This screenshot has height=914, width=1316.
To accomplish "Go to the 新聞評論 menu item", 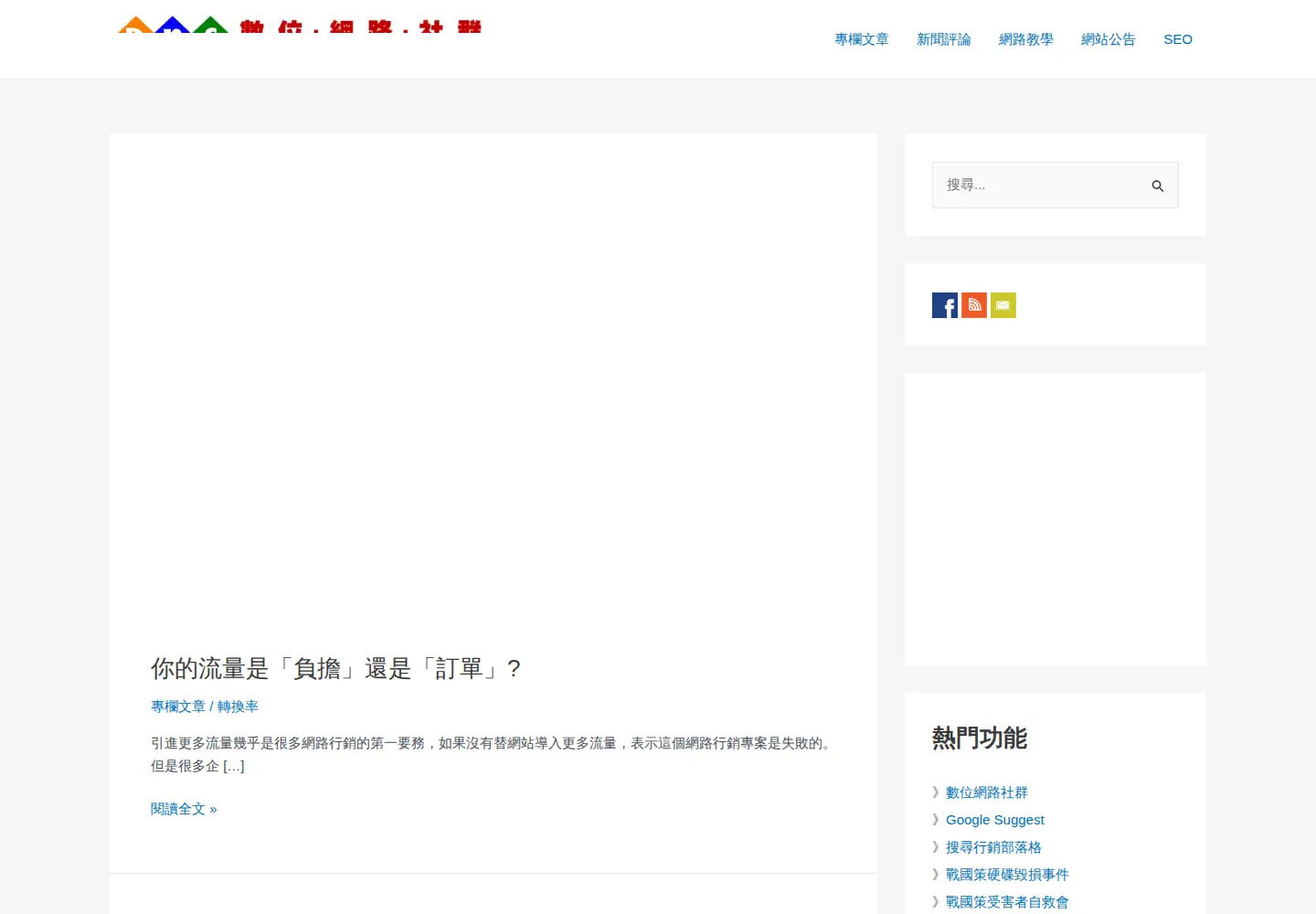I will [x=944, y=39].
